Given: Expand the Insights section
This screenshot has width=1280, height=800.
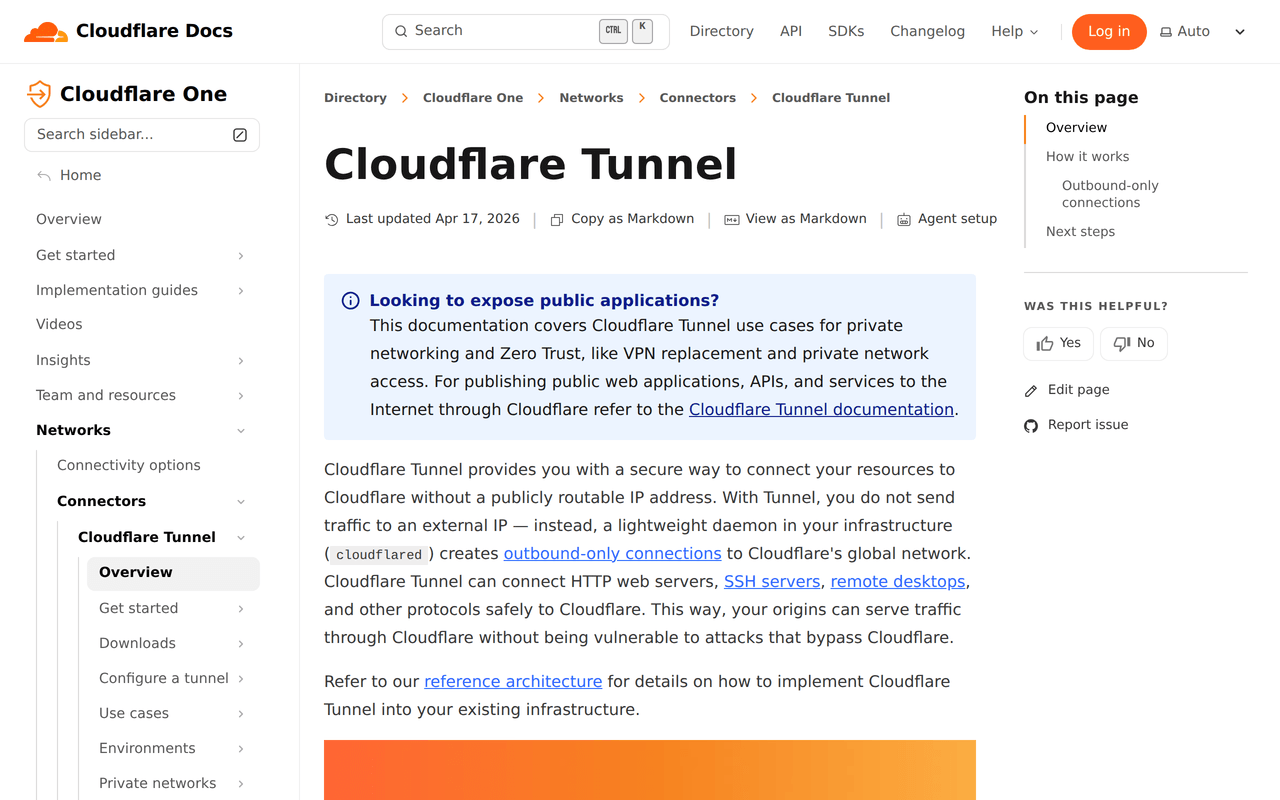Looking at the screenshot, I should (x=241, y=361).
